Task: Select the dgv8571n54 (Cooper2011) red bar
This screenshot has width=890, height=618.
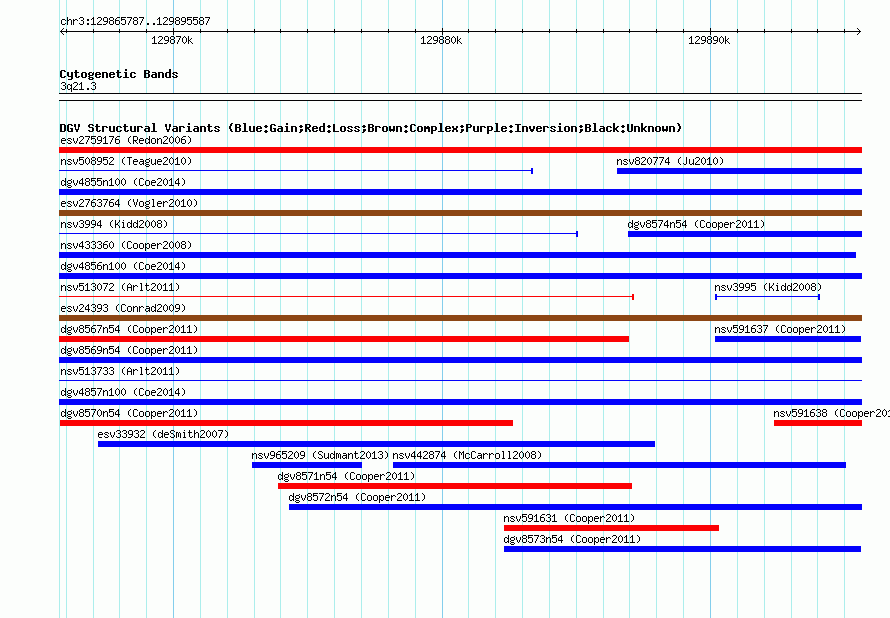Action: click(x=455, y=486)
